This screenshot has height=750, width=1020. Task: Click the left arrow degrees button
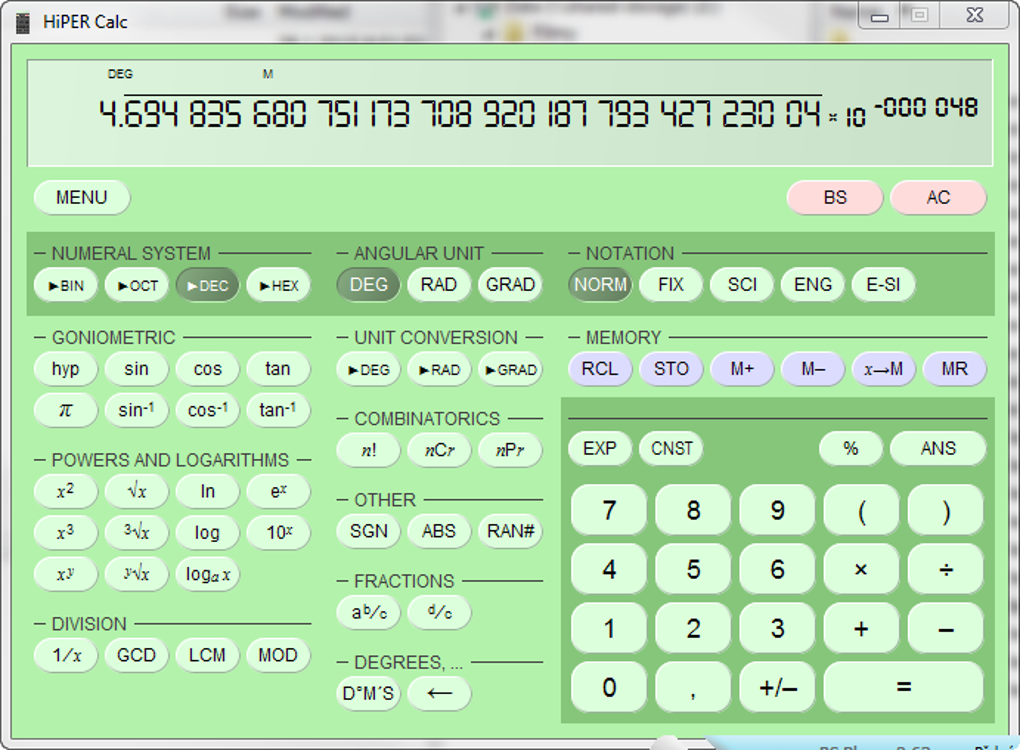(x=439, y=693)
